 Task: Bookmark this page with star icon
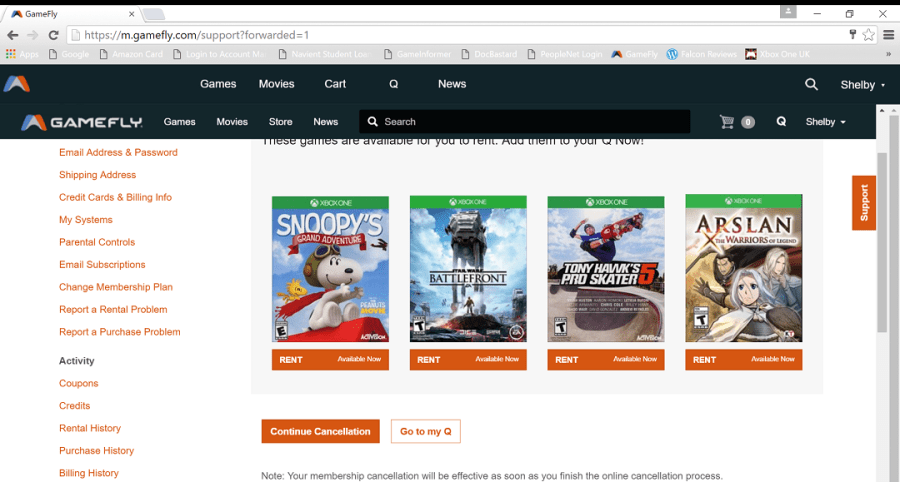[x=868, y=35]
